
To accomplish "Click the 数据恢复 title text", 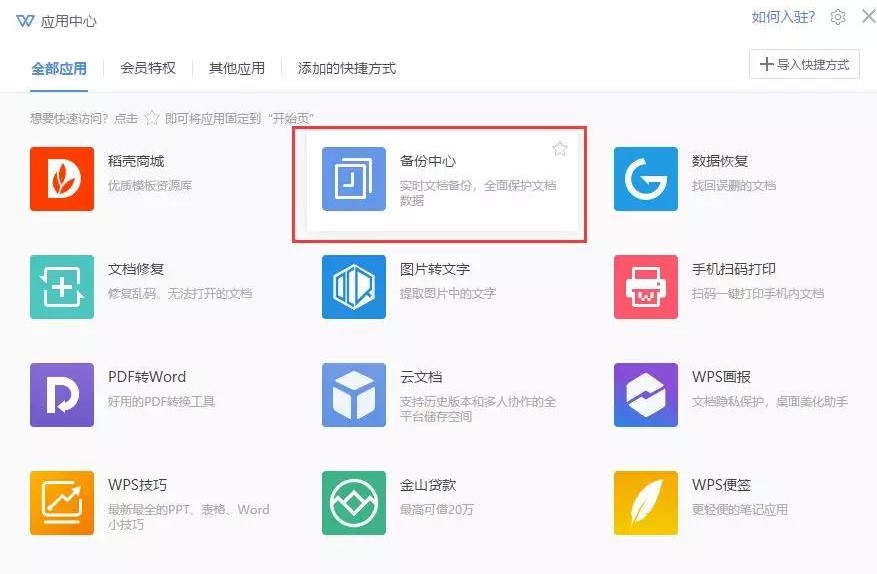I will pos(720,161).
